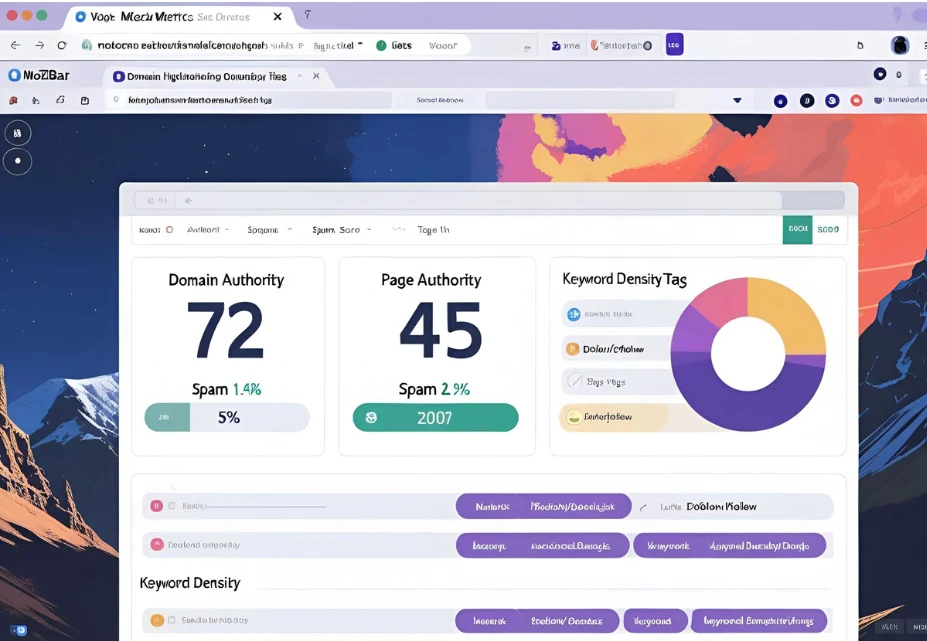This screenshot has height=641, width=927.
Task: Close the first browser tab
Action: [277, 17]
